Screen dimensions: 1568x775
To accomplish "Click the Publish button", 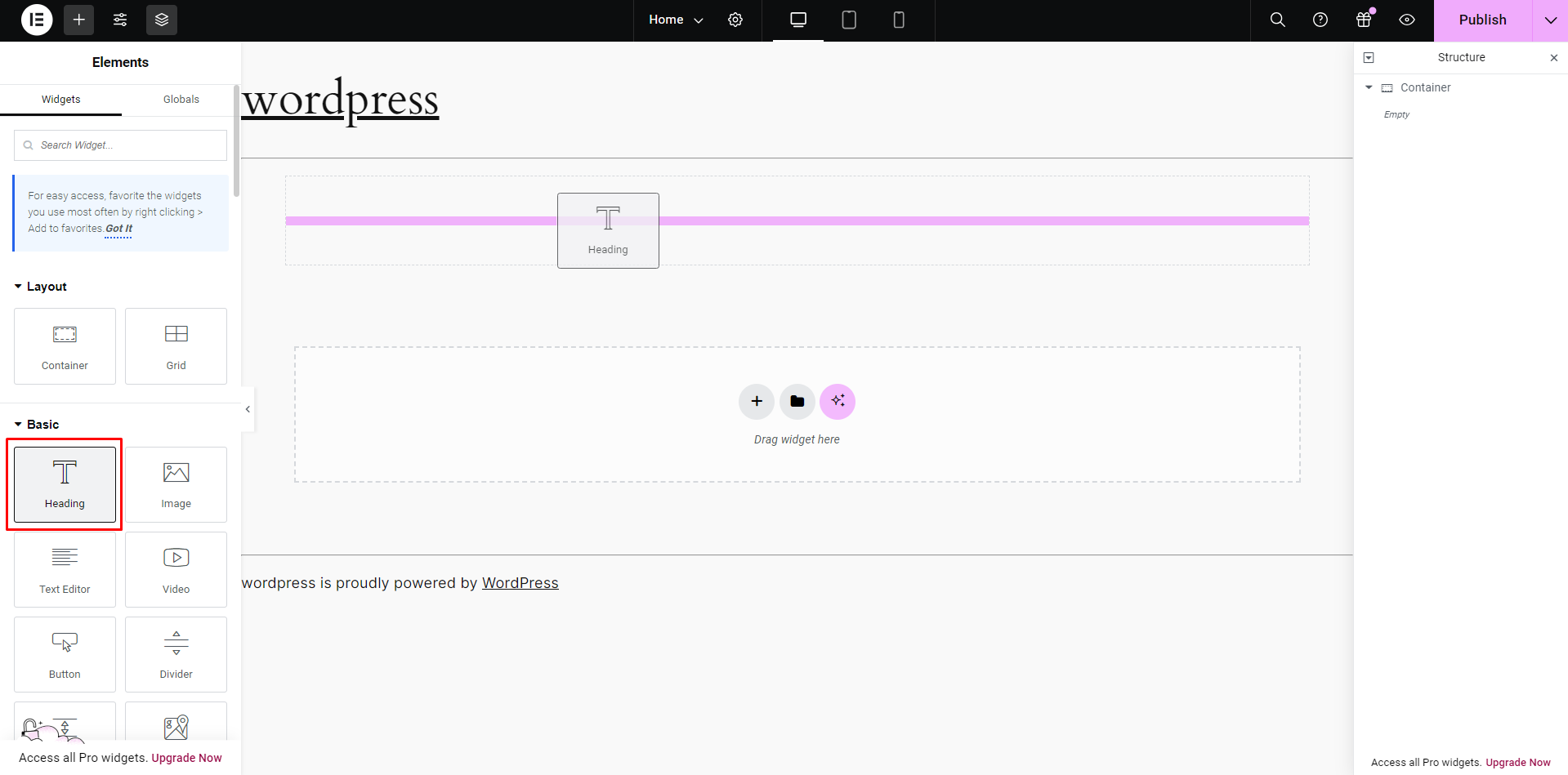I will (x=1482, y=20).
